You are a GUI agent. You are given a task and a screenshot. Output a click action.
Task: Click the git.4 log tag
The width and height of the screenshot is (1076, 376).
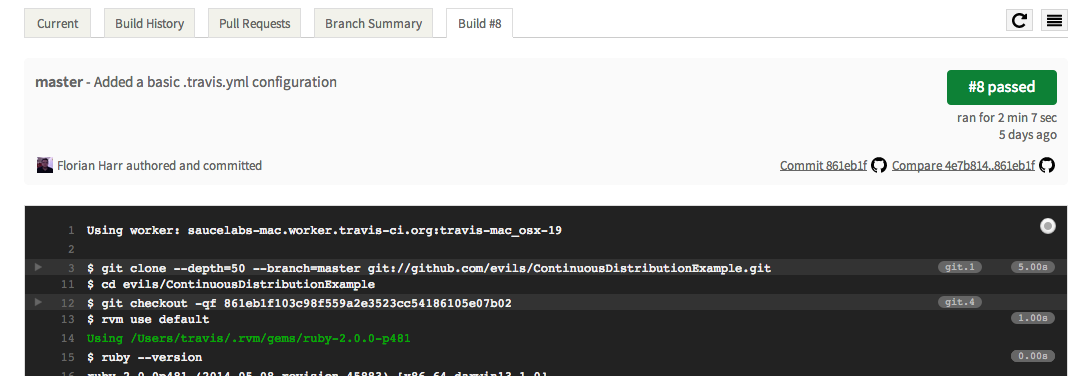pyautogui.click(x=960, y=302)
